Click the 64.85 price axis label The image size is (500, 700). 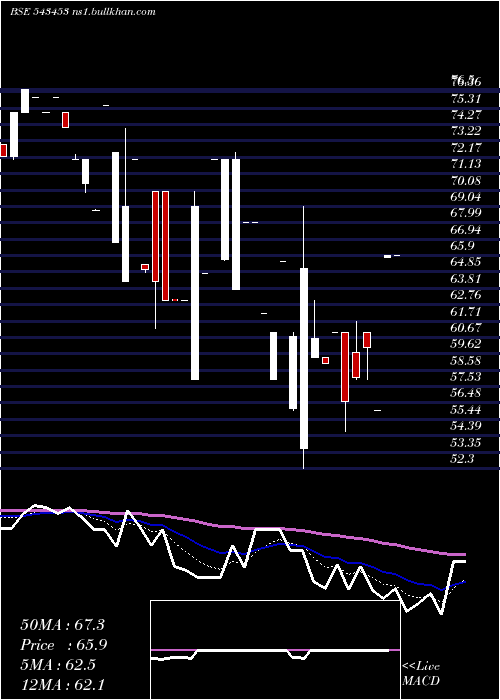(x=466, y=262)
